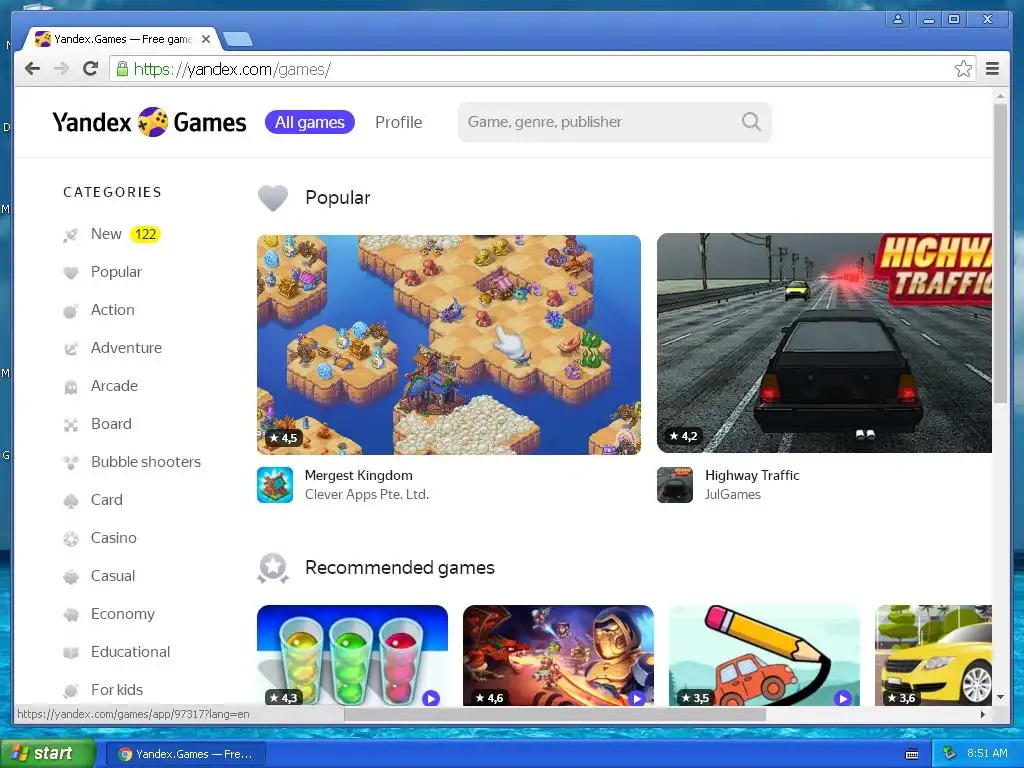This screenshot has height=768, width=1024.
Task: Click the Highway Traffic small app icon
Action: (675, 485)
